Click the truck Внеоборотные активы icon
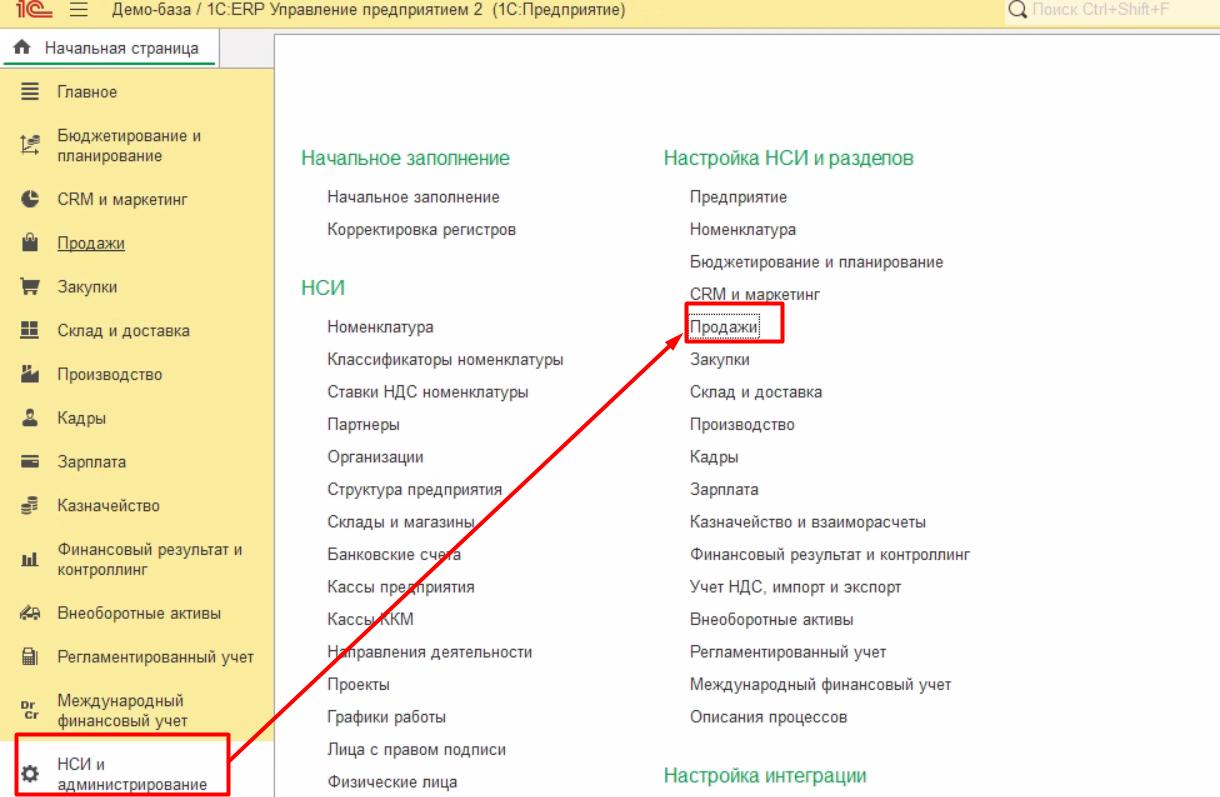This screenshot has height=797, width=1220. (30, 613)
